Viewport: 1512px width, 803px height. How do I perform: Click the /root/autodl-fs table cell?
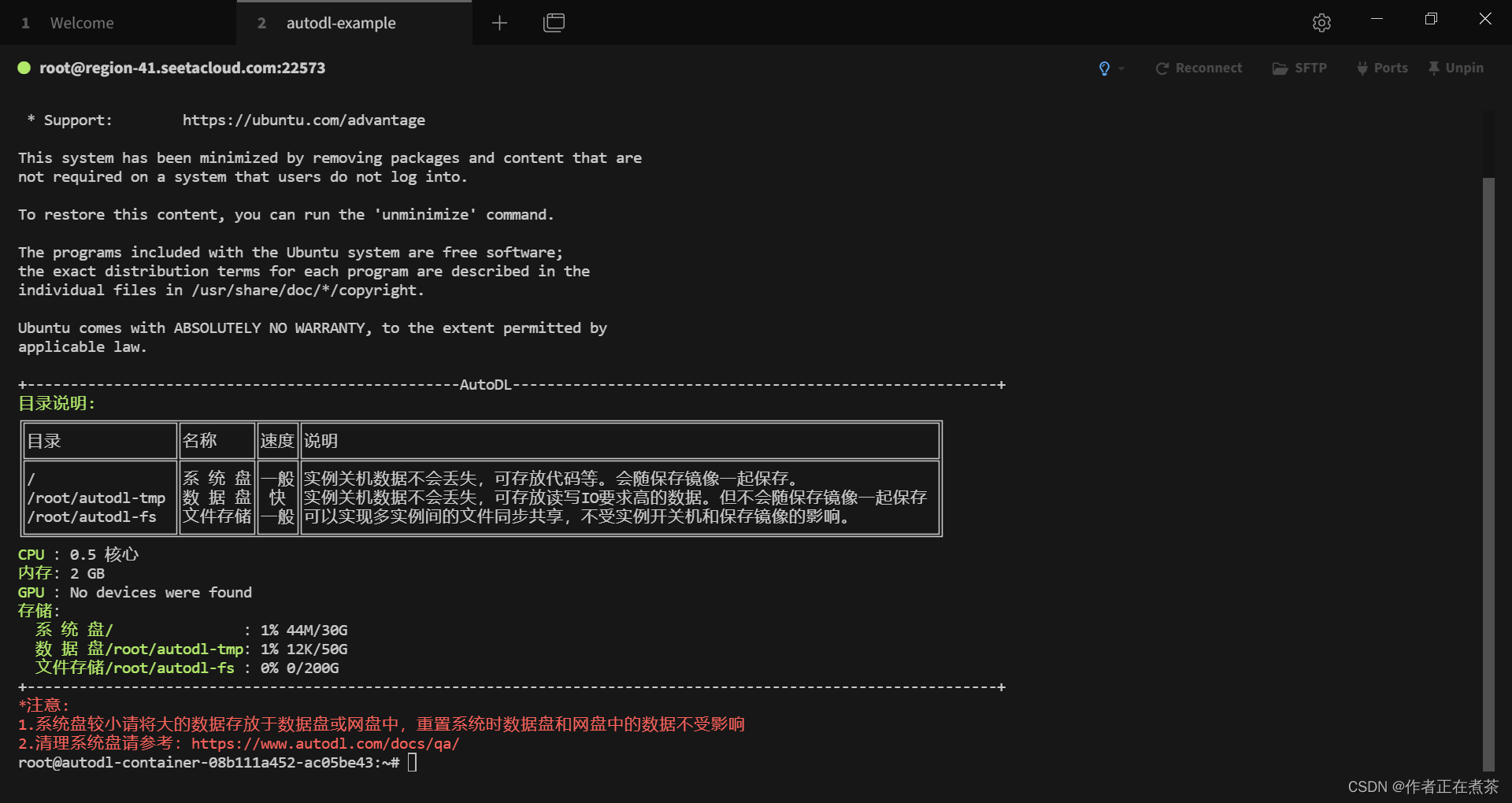92,517
